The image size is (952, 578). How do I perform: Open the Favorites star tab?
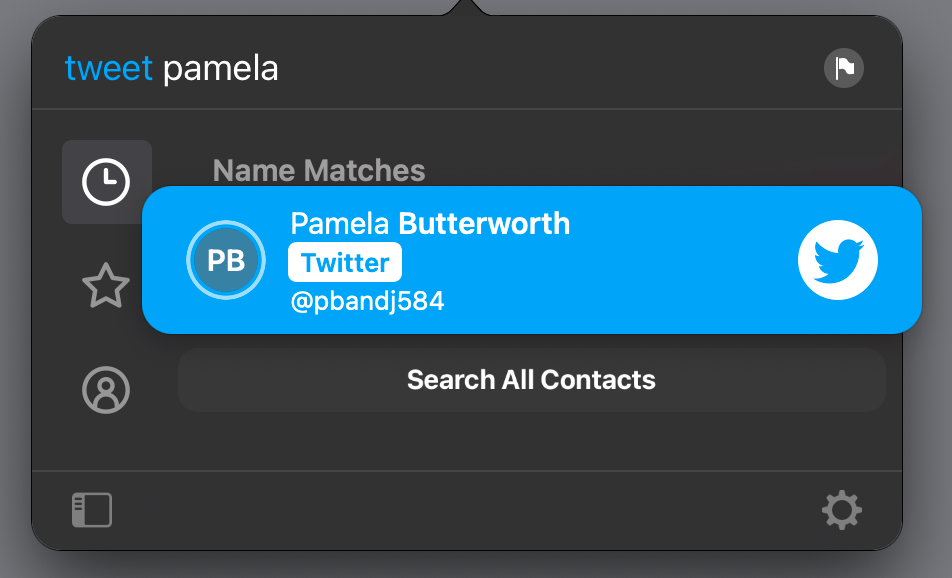tap(106, 285)
